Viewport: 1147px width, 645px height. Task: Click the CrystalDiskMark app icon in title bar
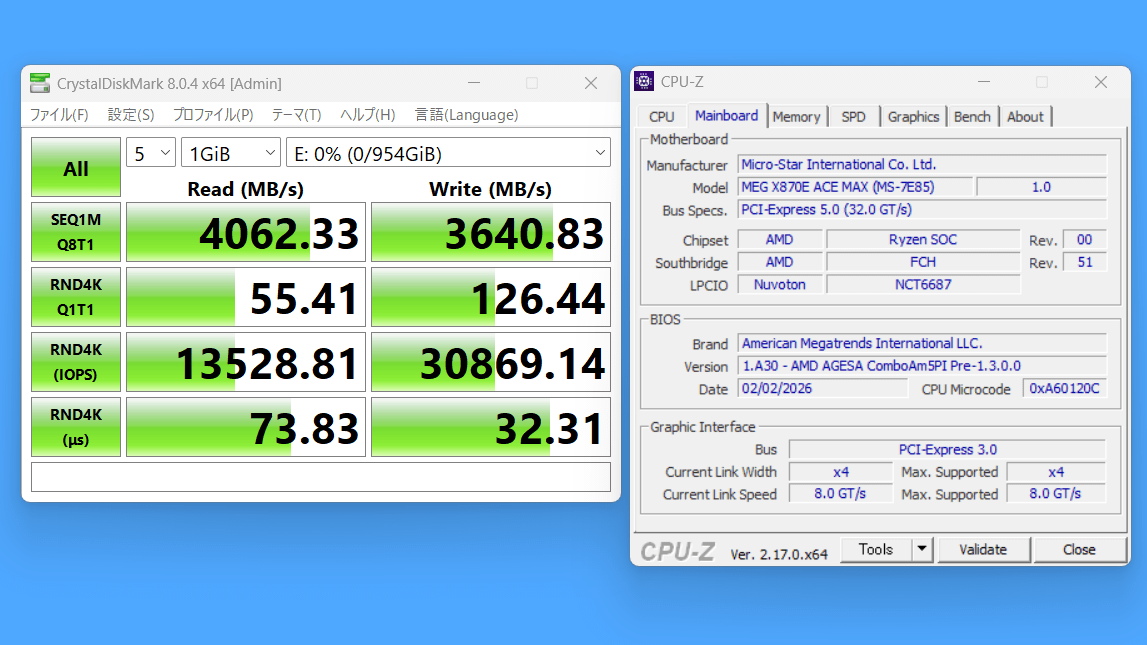40,83
